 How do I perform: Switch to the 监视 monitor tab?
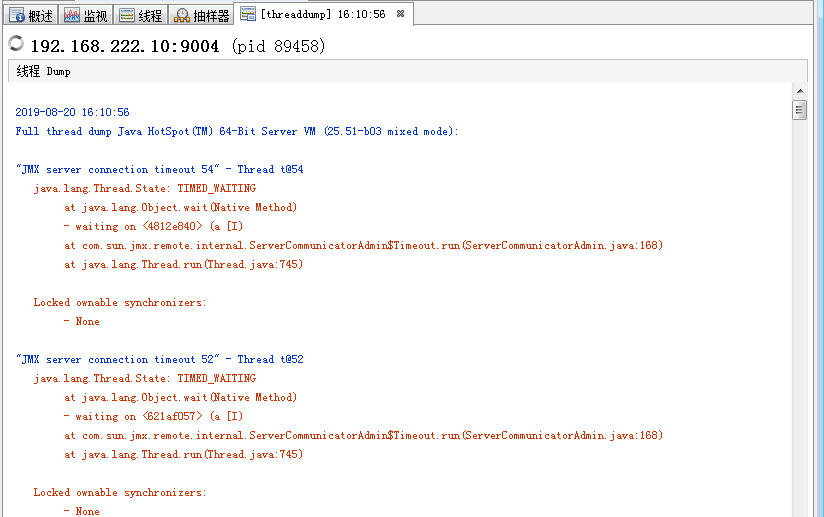(85, 16)
